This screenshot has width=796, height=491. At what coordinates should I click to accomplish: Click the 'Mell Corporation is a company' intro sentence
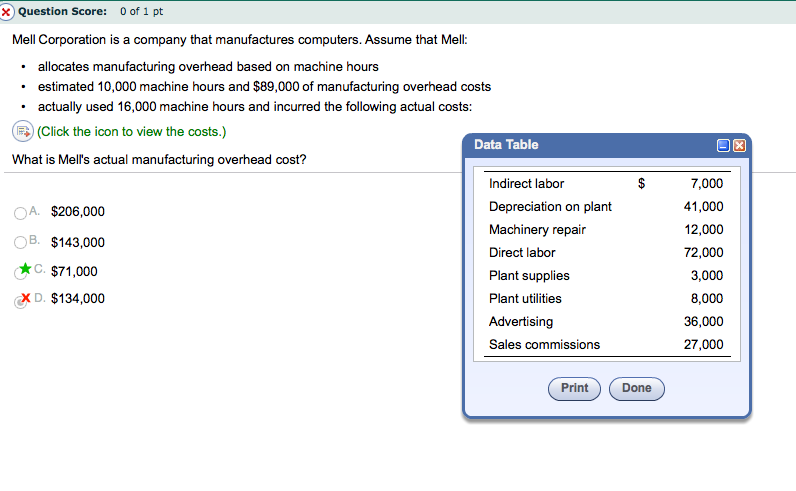(240, 40)
